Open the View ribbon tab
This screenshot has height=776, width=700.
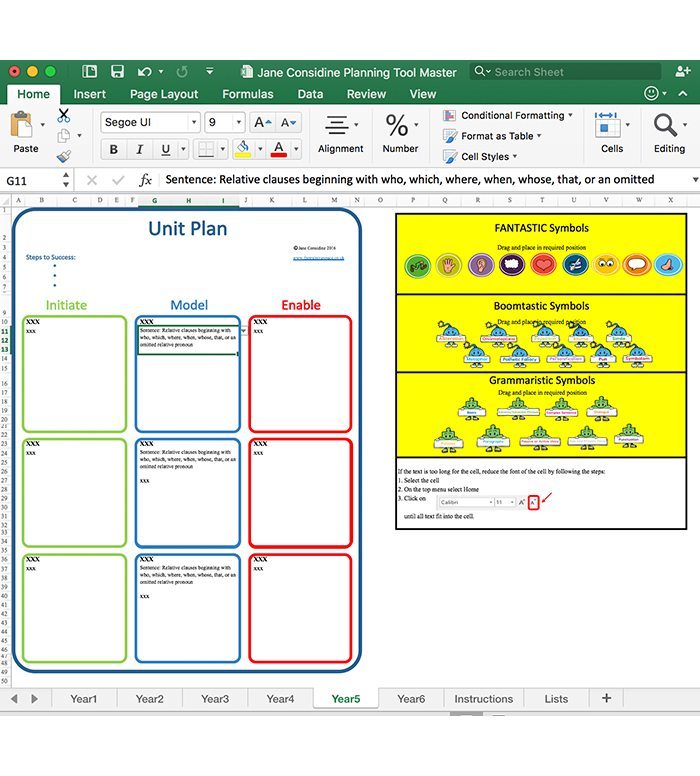[x=423, y=94]
